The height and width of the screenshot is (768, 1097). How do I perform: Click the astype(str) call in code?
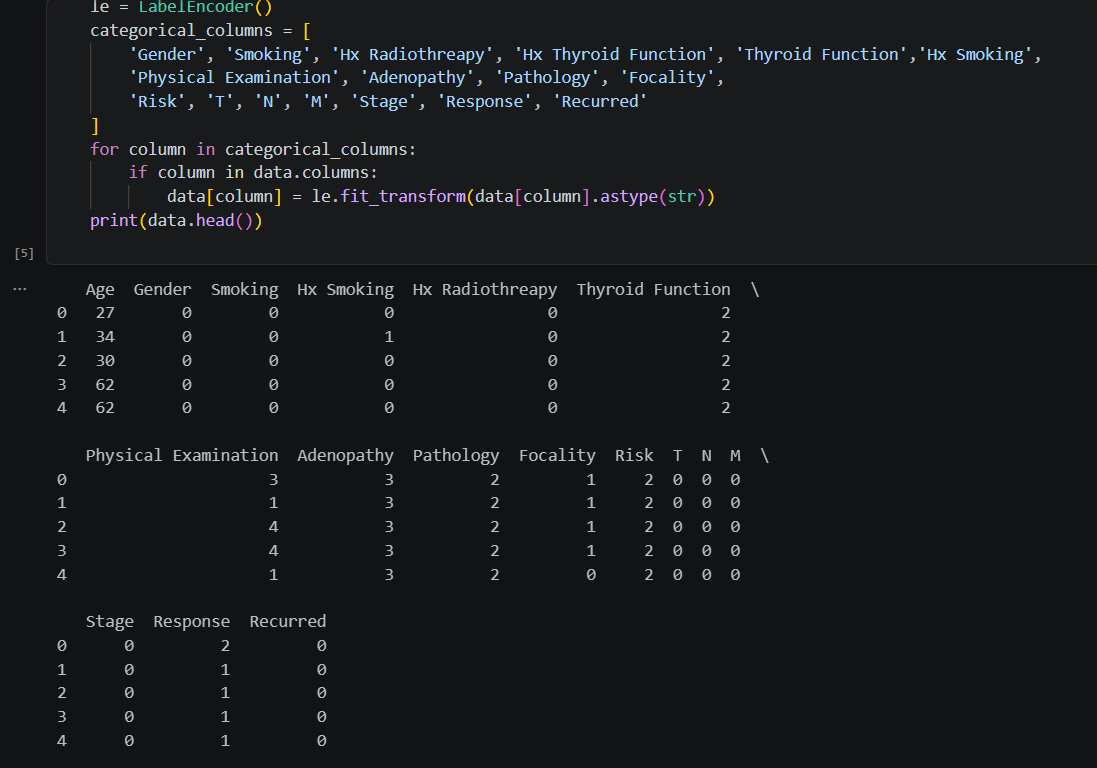click(x=652, y=197)
